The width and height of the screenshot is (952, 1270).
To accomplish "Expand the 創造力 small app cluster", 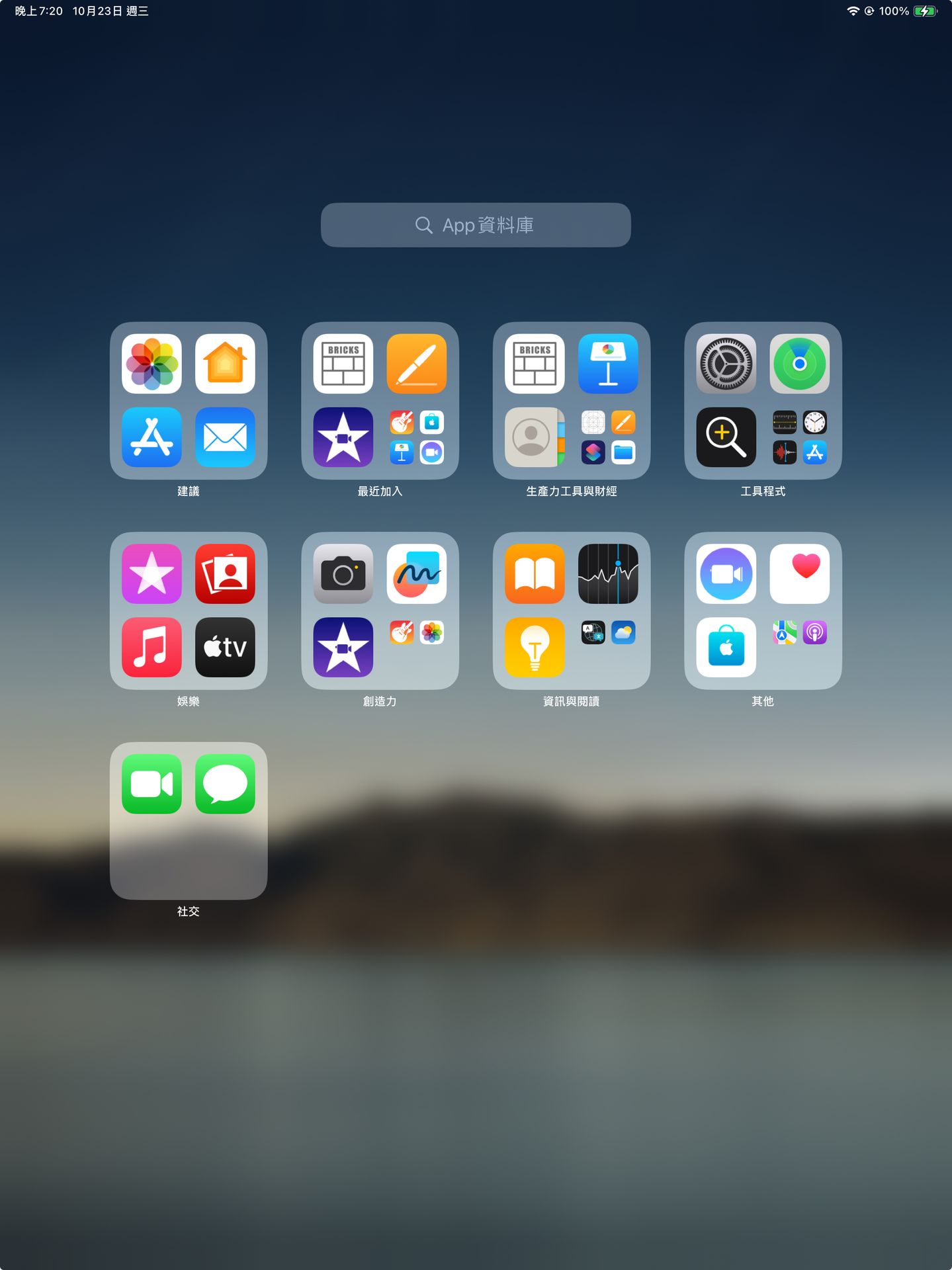I will (x=417, y=633).
